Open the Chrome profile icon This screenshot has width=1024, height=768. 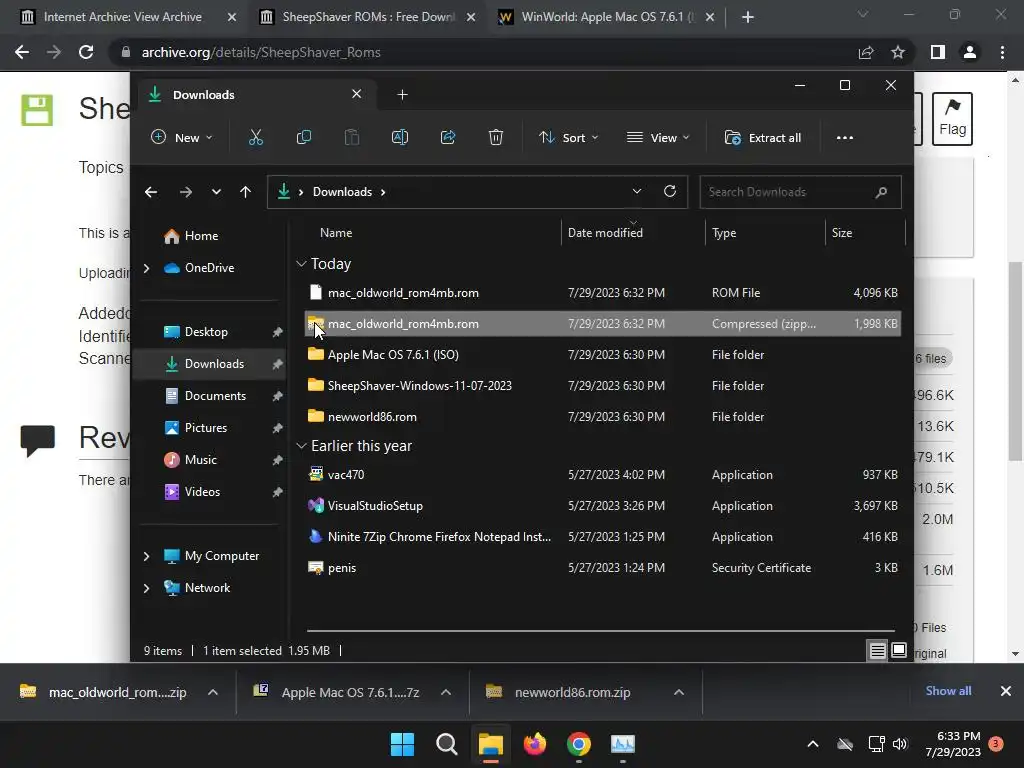[x=970, y=52]
